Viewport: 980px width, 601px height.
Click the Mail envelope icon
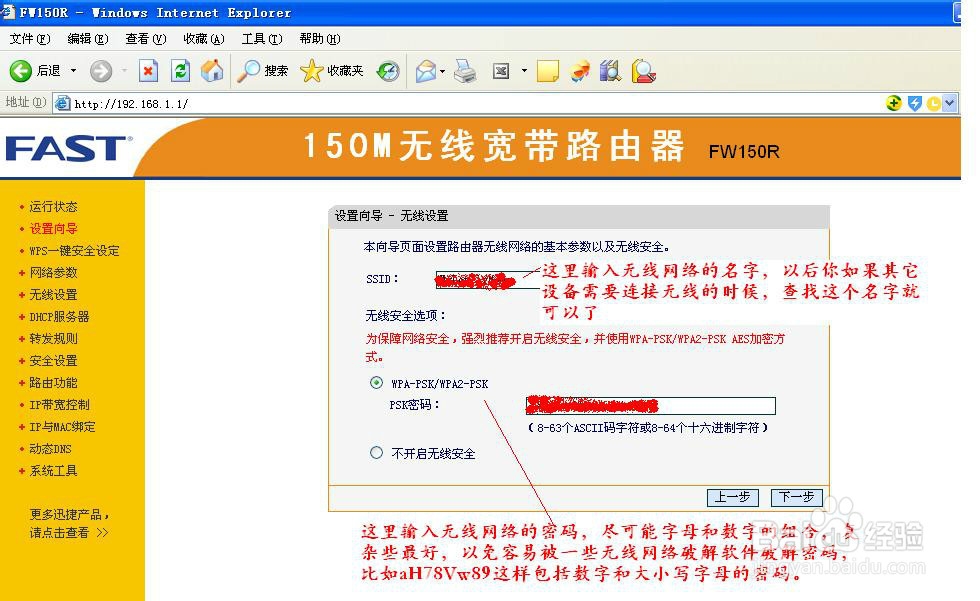point(426,71)
